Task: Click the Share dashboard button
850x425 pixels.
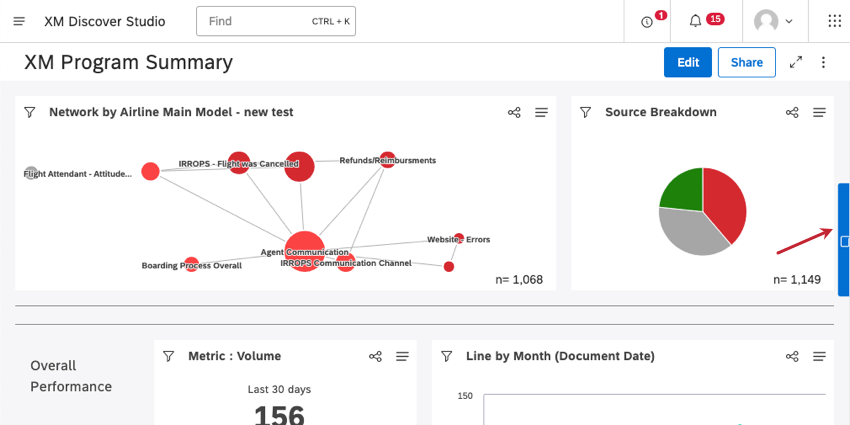Action: coord(746,62)
